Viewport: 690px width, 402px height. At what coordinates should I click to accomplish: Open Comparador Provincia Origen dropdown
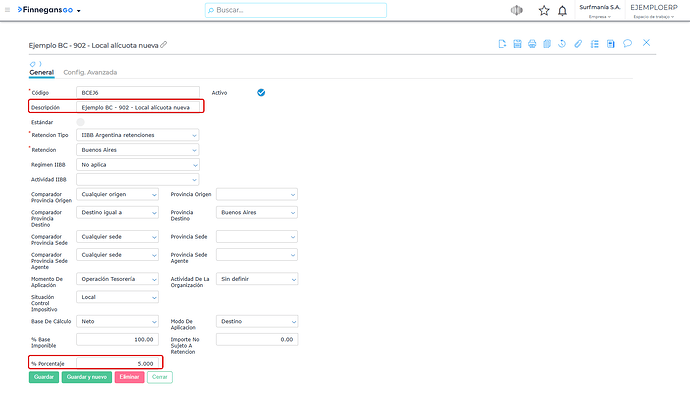(117, 194)
